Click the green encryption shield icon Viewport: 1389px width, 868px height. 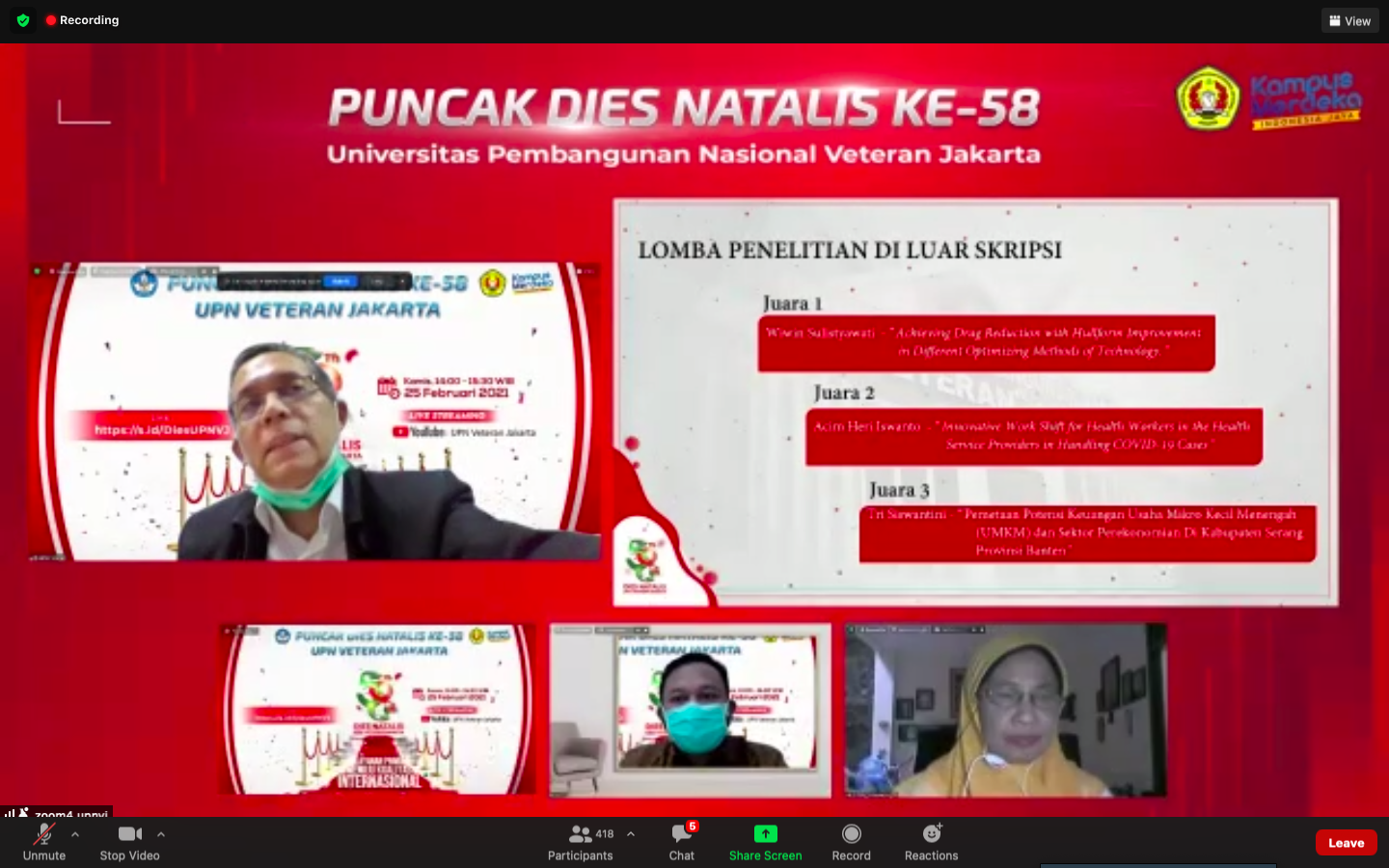point(23,20)
